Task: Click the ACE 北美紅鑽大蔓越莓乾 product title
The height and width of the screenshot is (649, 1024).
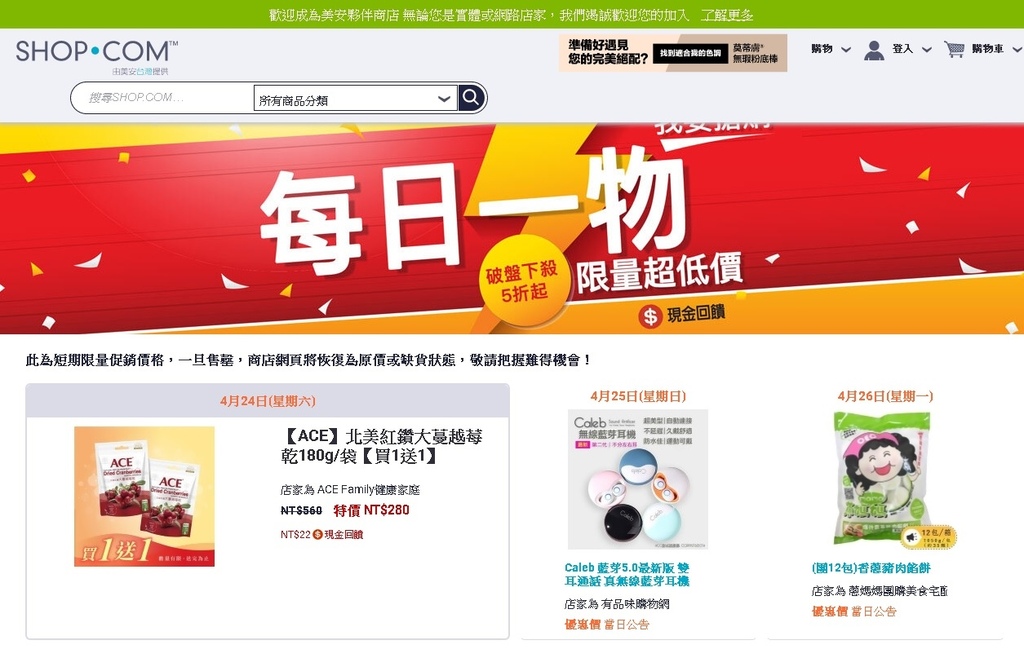Action: pos(381,445)
